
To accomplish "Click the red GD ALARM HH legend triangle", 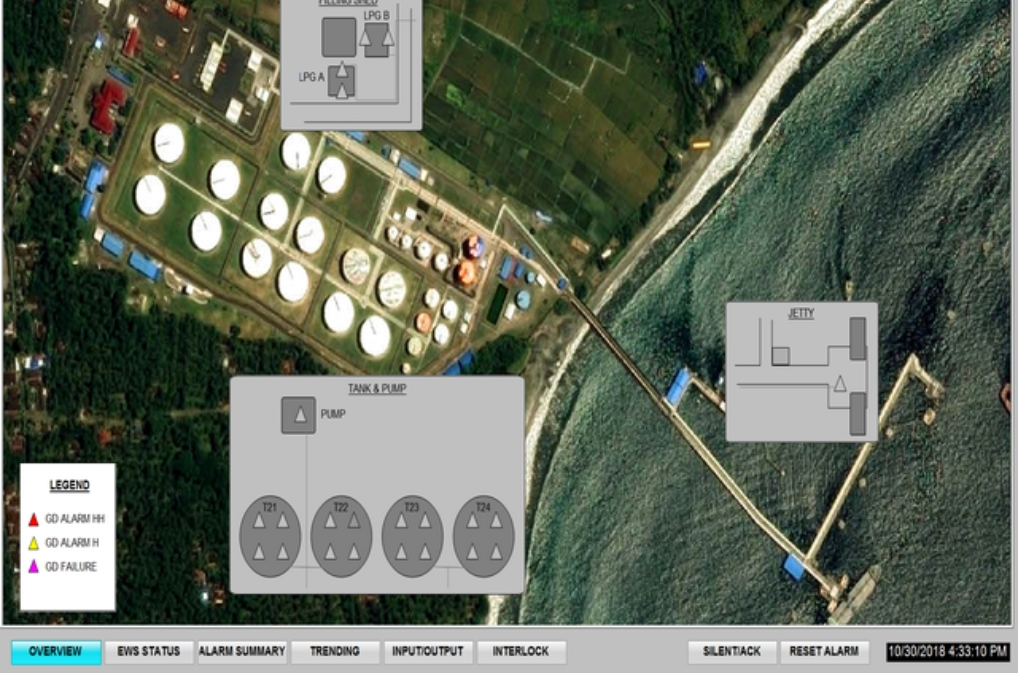I will pyautogui.click(x=33, y=519).
